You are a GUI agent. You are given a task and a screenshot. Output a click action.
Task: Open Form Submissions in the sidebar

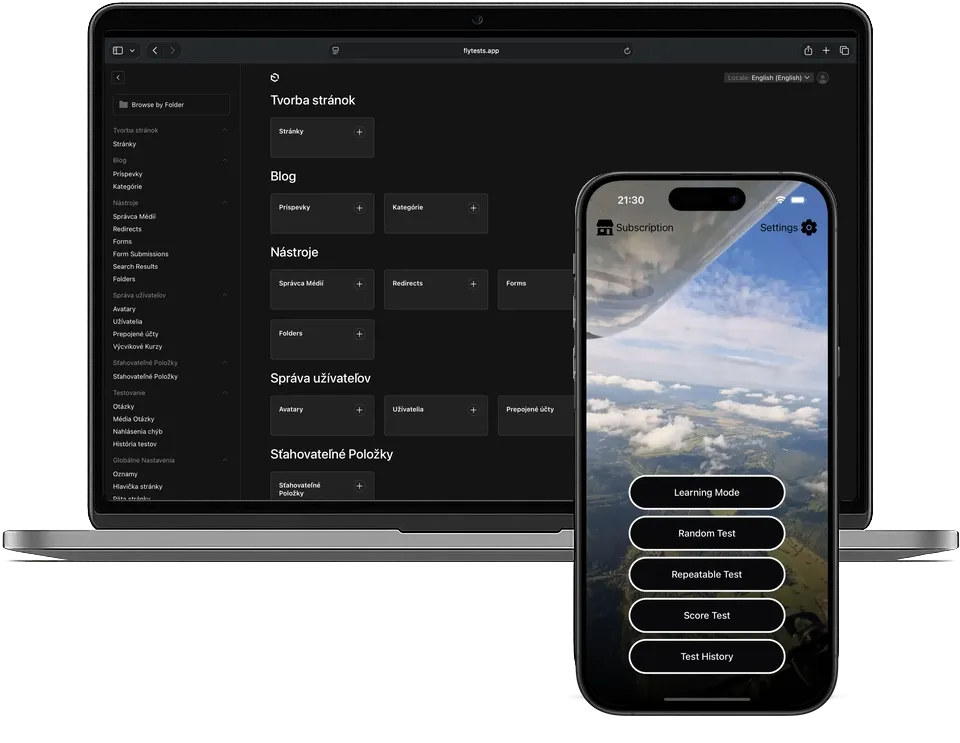(140, 254)
